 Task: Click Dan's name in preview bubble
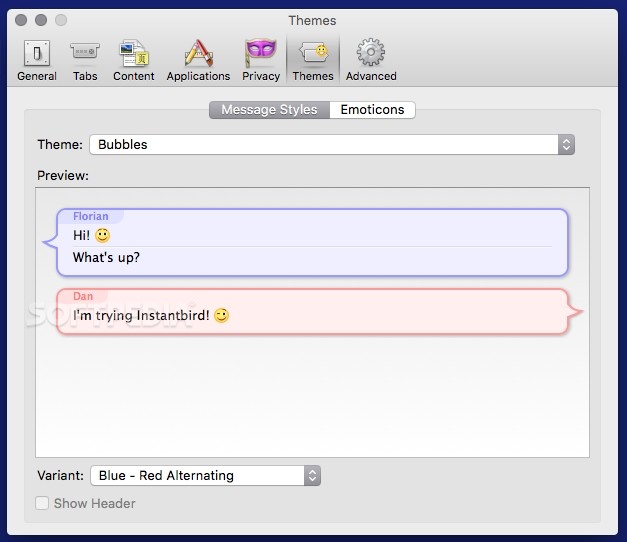[x=83, y=296]
